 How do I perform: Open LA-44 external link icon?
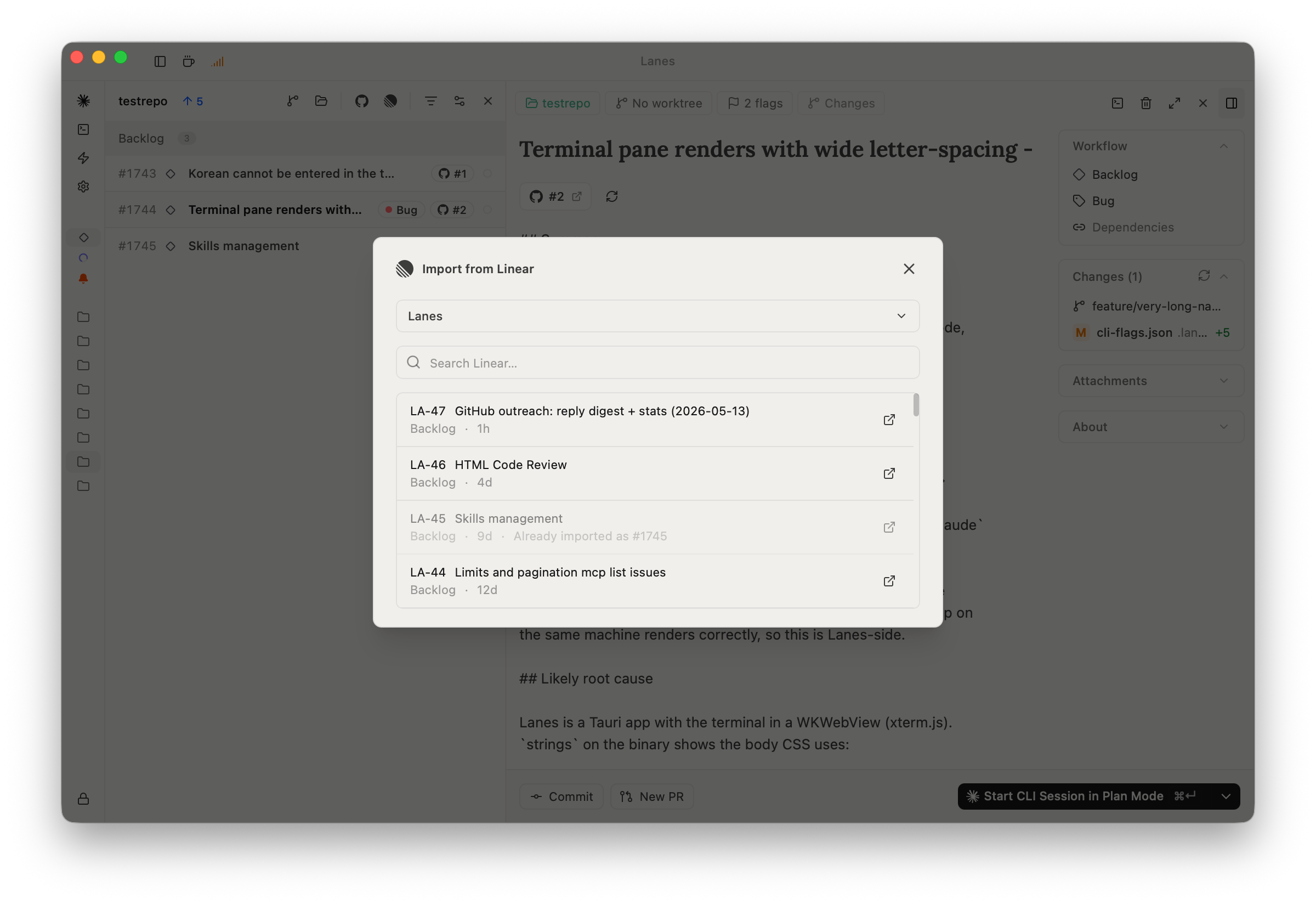tap(888, 580)
